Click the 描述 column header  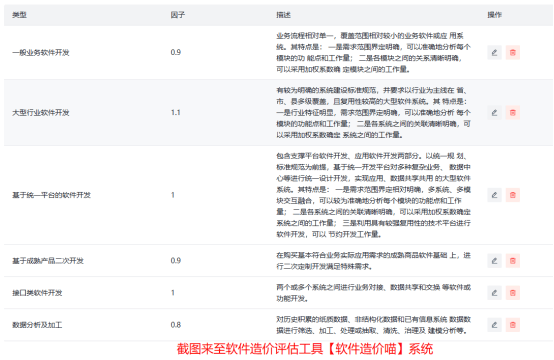point(283,15)
